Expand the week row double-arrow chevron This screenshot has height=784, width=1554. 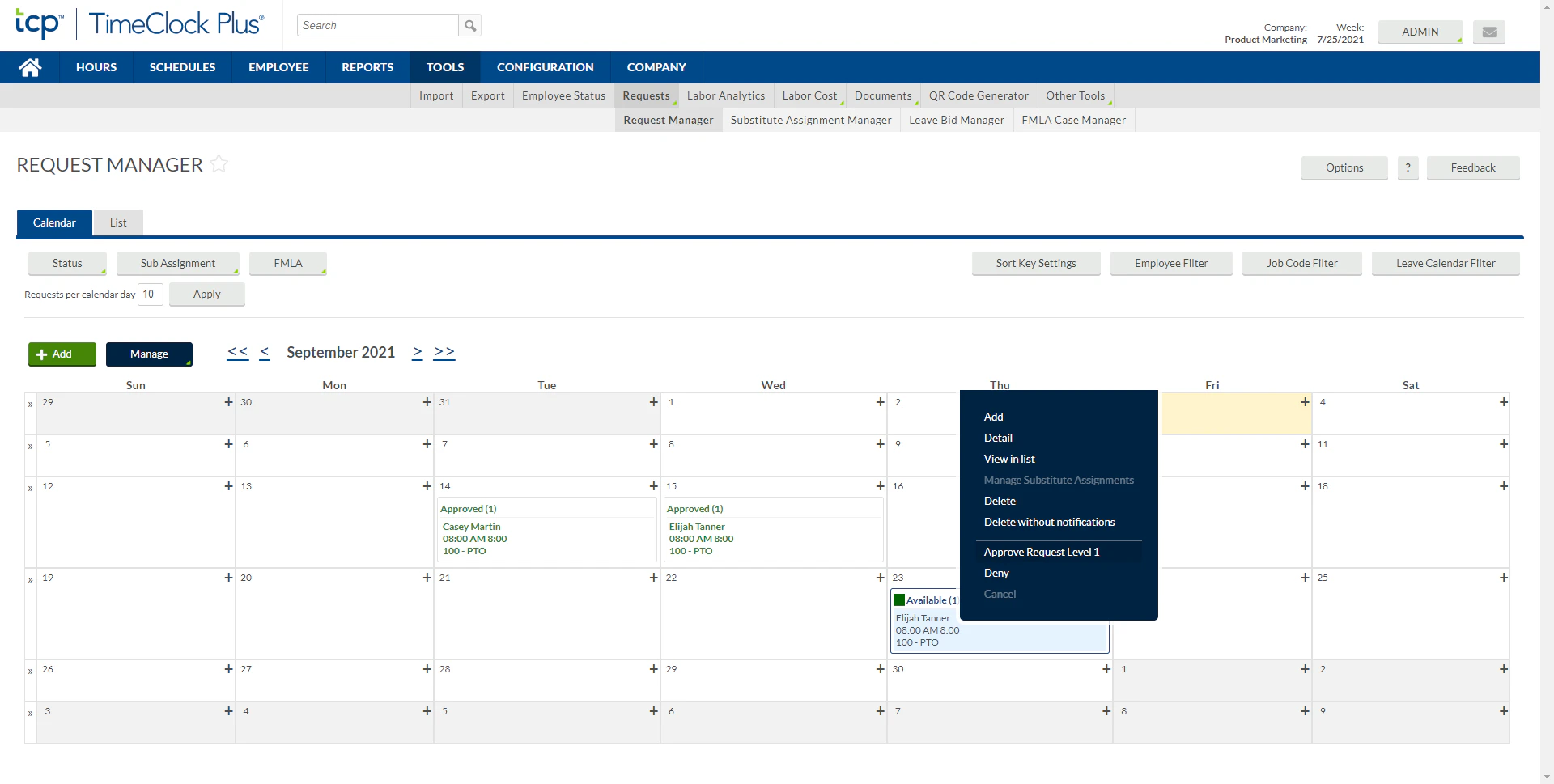coord(30,402)
